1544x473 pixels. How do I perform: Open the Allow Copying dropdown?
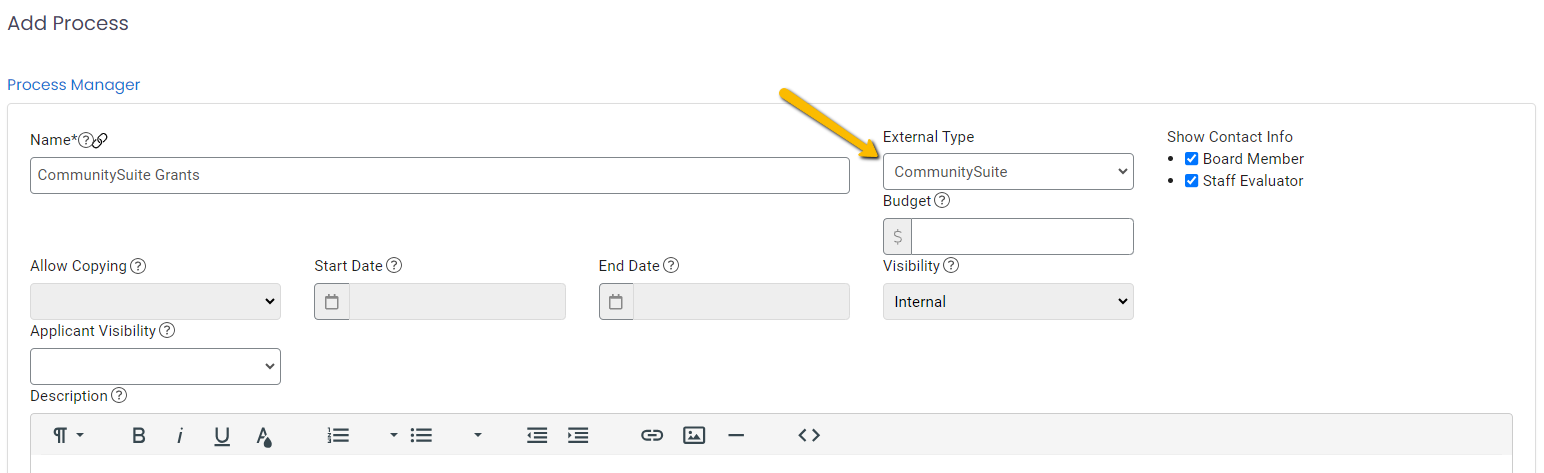coord(155,302)
